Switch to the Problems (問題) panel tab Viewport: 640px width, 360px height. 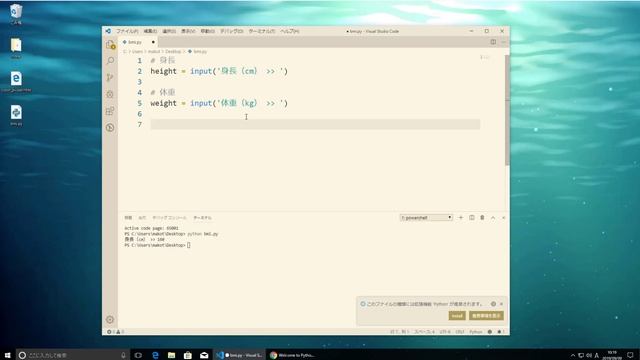128,218
